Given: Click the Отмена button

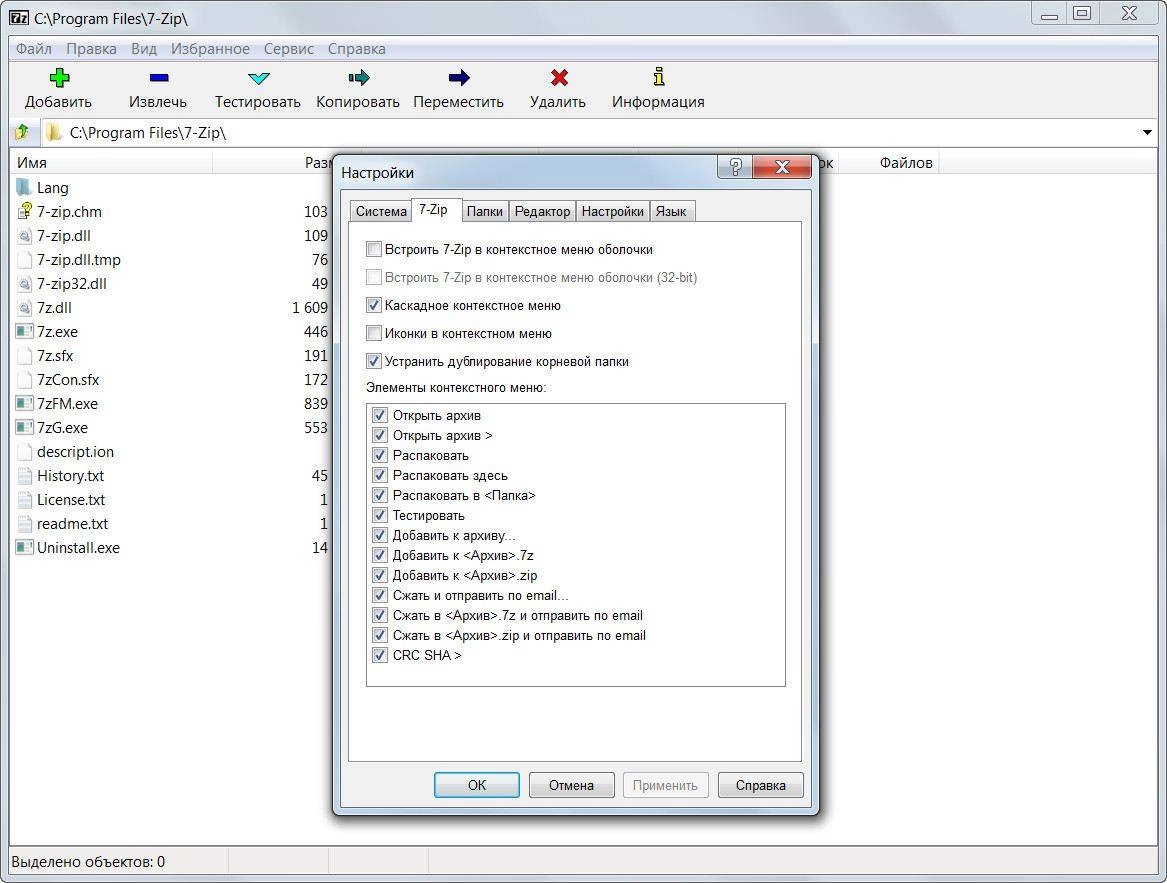Looking at the screenshot, I should coord(572,785).
